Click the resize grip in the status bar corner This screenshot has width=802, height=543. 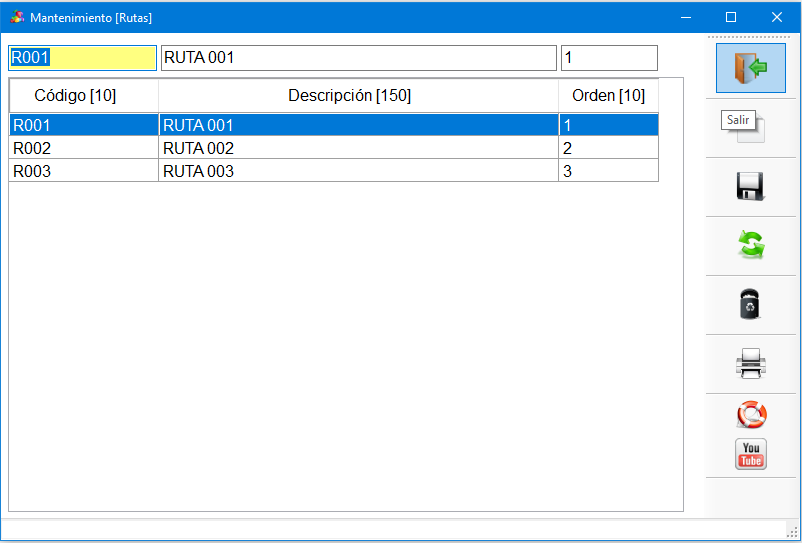click(792, 532)
